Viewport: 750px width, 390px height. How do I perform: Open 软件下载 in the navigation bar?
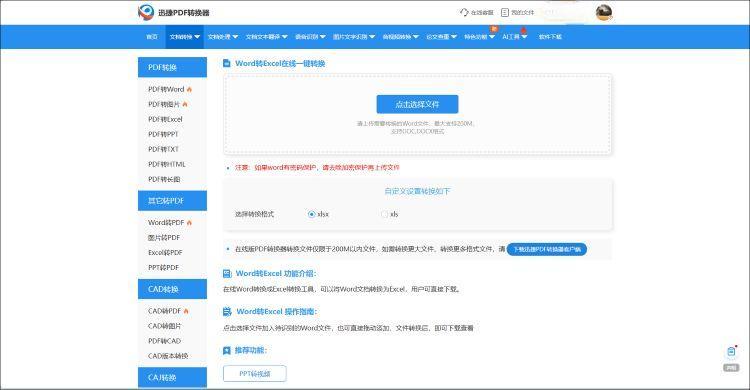(x=550, y=37)
